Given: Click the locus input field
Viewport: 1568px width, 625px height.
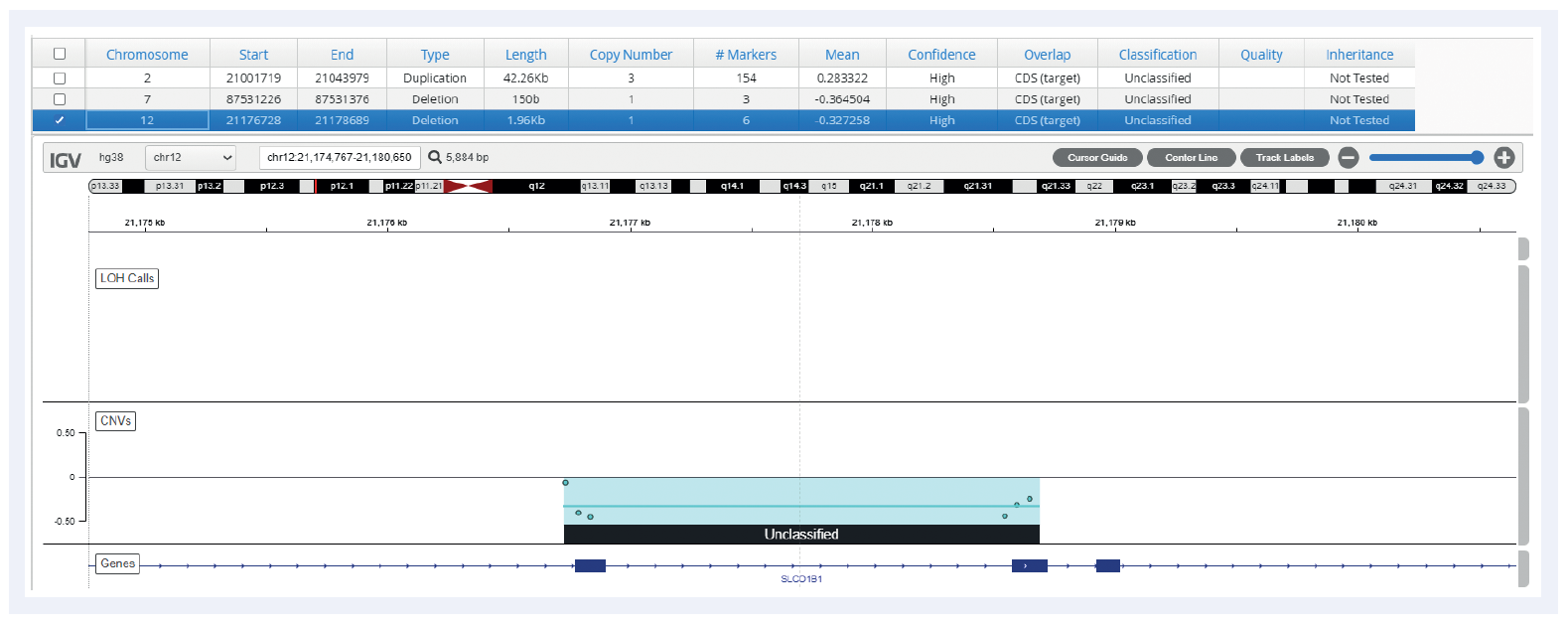Looking at the screenshot, I should click(x=340, y=157).
